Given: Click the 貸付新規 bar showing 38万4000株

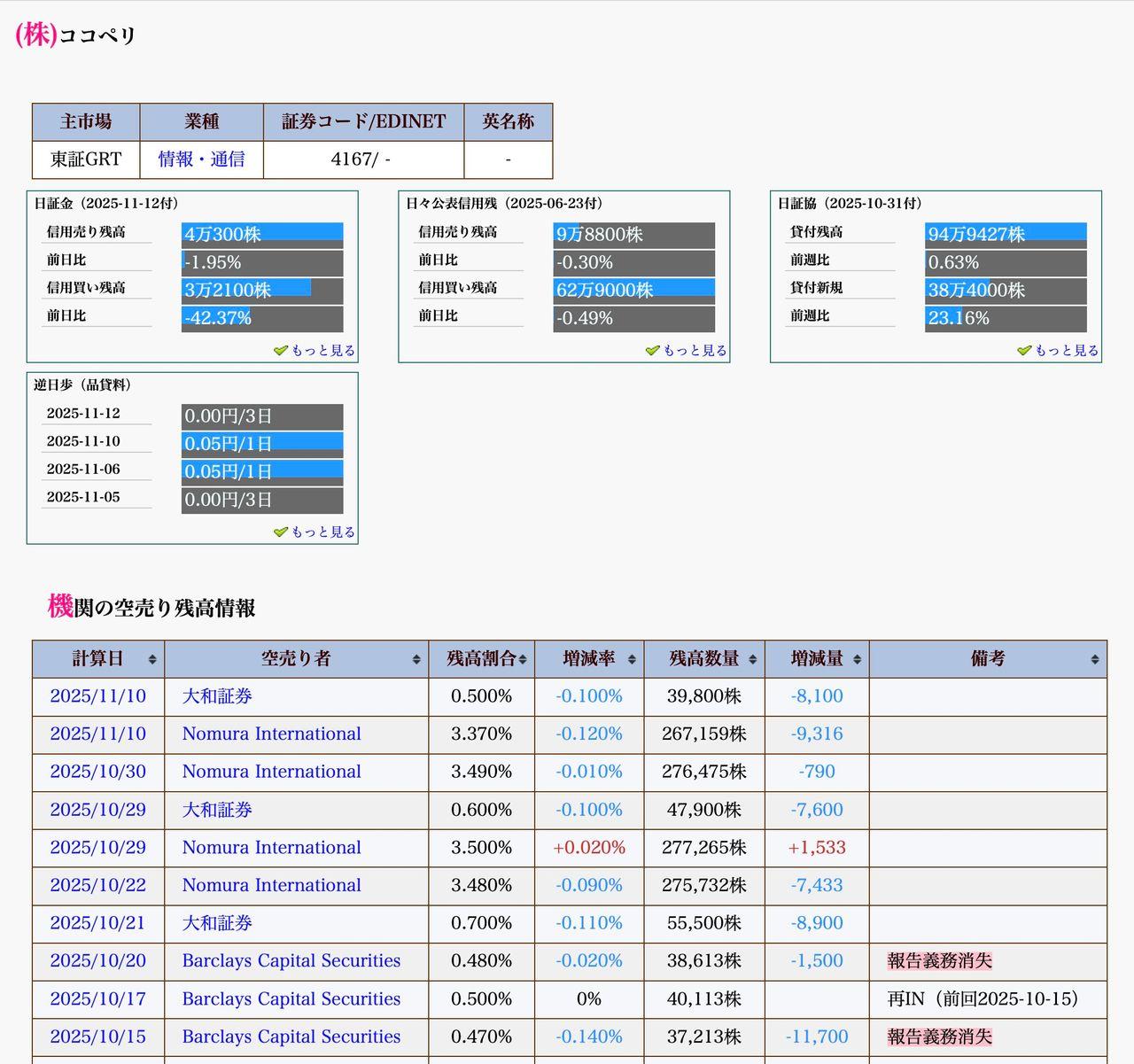Looking at the screenshot, I should point(1006,290).
